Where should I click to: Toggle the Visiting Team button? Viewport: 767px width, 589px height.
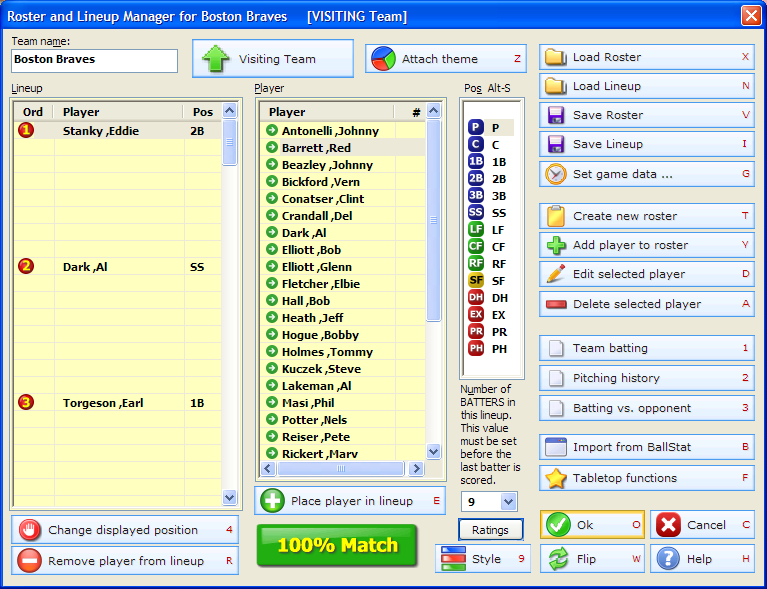pyautogui.click(x=273, y=59)
